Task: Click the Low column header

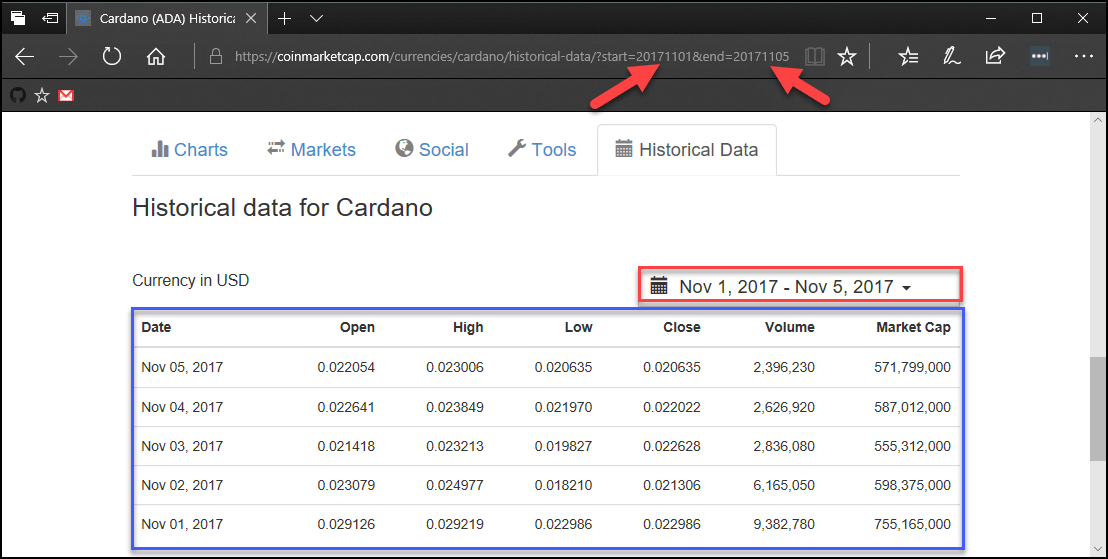Action: (x=578, y=327)
